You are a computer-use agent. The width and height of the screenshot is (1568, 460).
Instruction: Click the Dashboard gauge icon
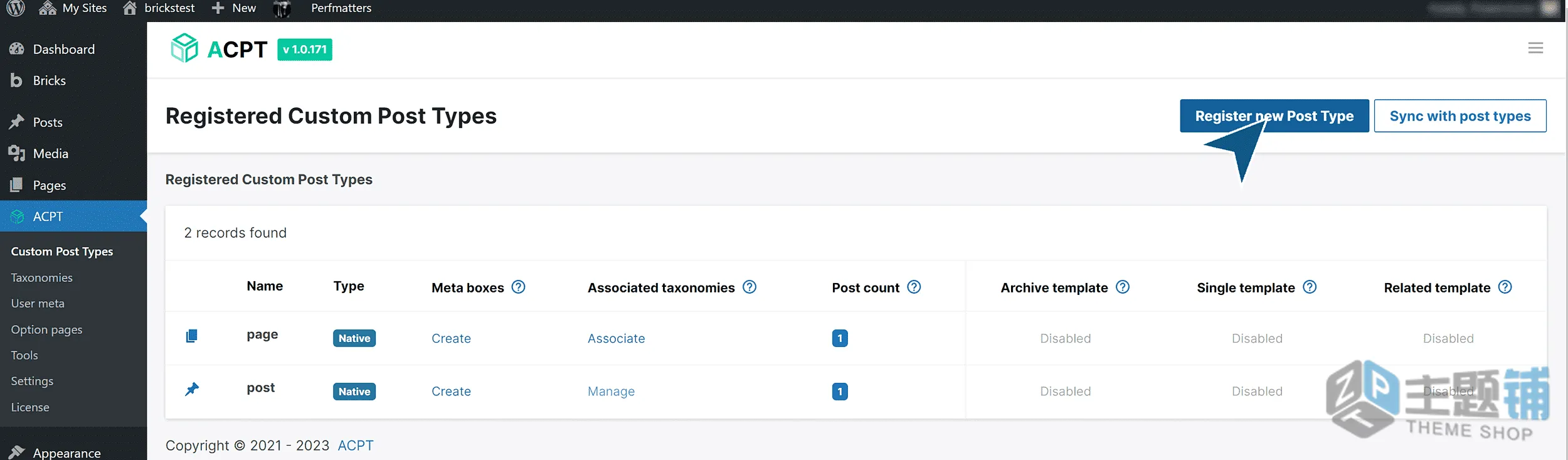(x=17, y=49)
